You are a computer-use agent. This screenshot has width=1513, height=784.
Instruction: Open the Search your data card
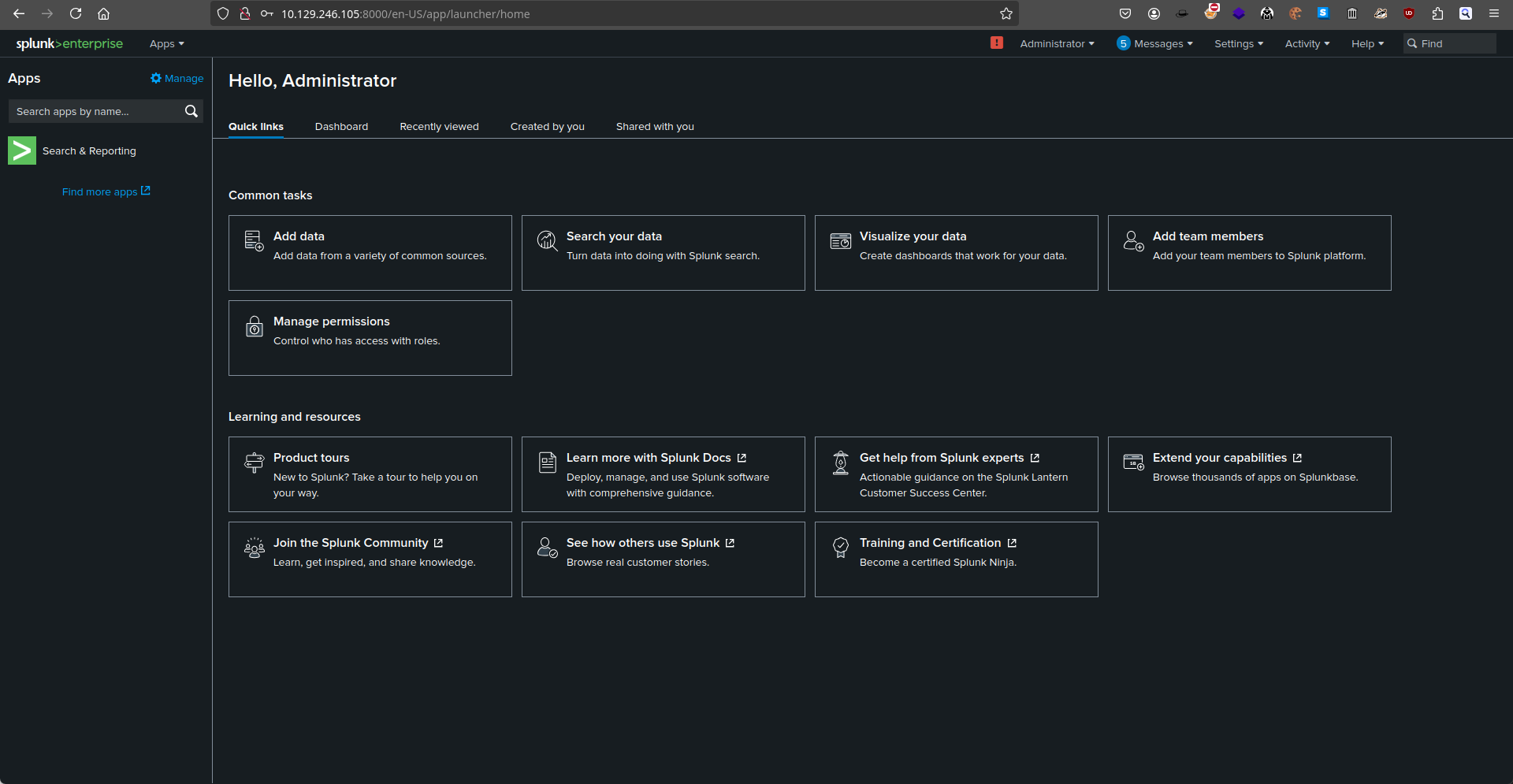[x=663, y=253]
